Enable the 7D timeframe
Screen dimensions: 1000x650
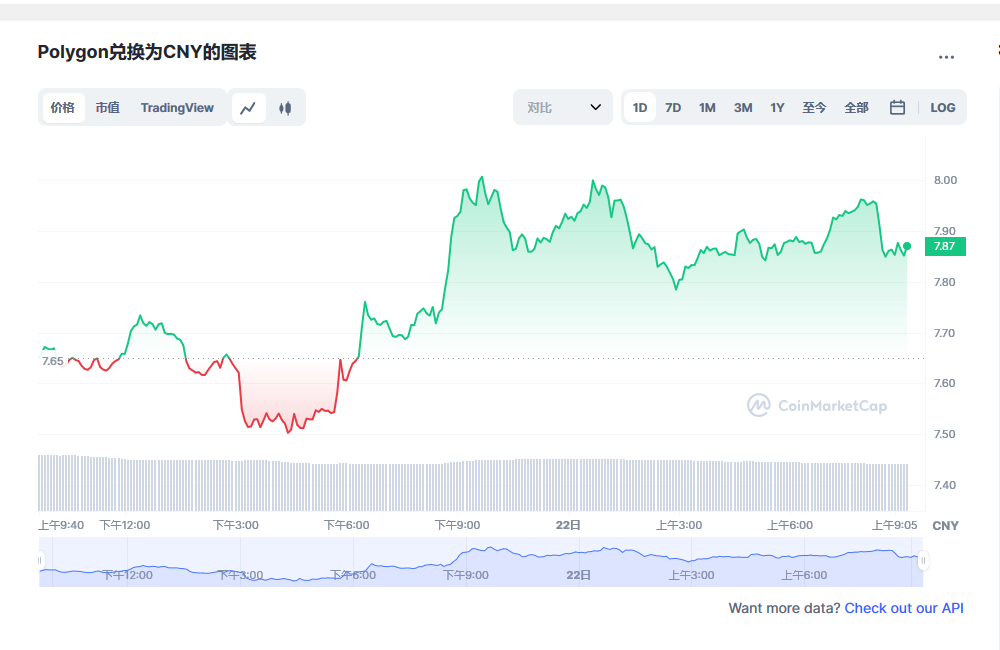[672, 107]
